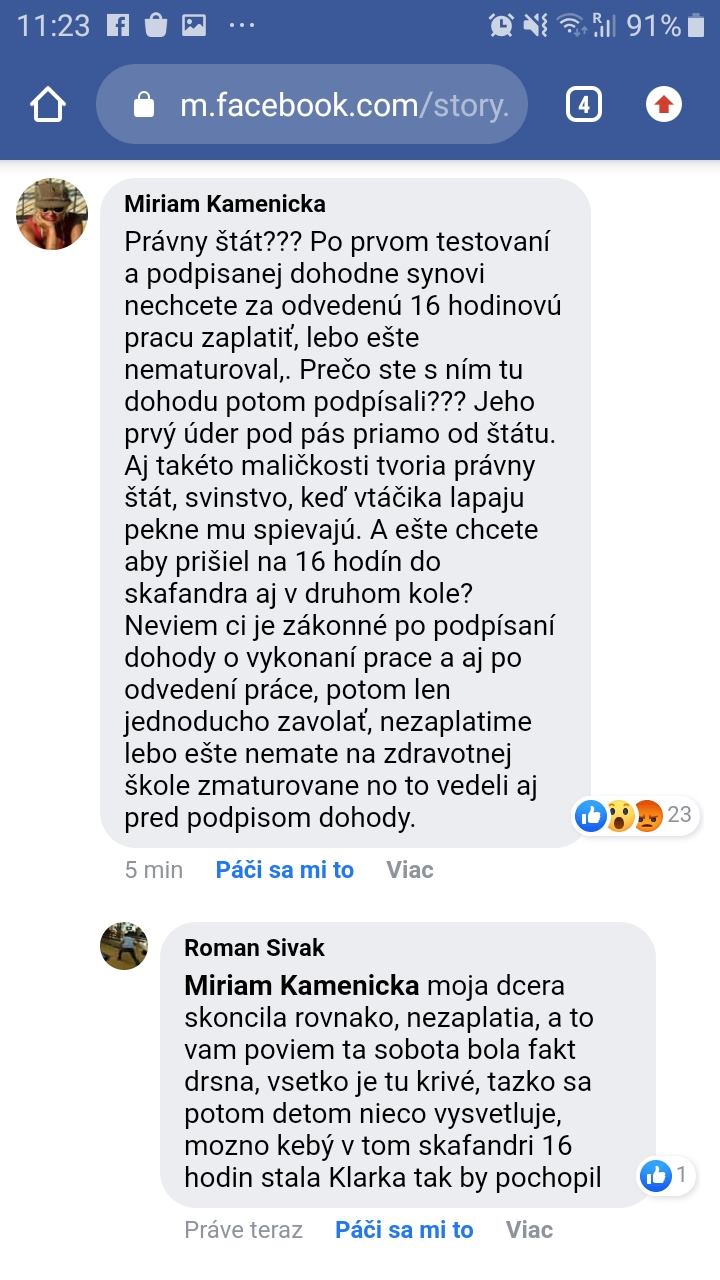This screenshot has height=1280, width=720.
Task: Open Viac options under Miriam's comment
Action: pyautogui.click(x=410, y=870)
